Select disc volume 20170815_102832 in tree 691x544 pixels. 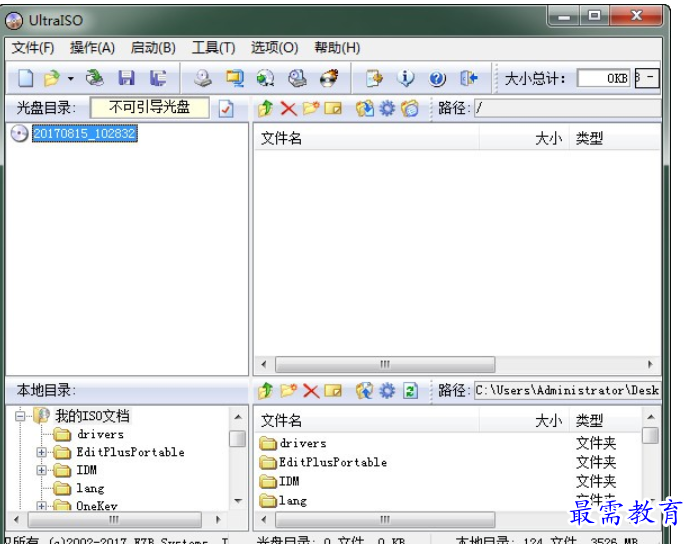point(85,134)
